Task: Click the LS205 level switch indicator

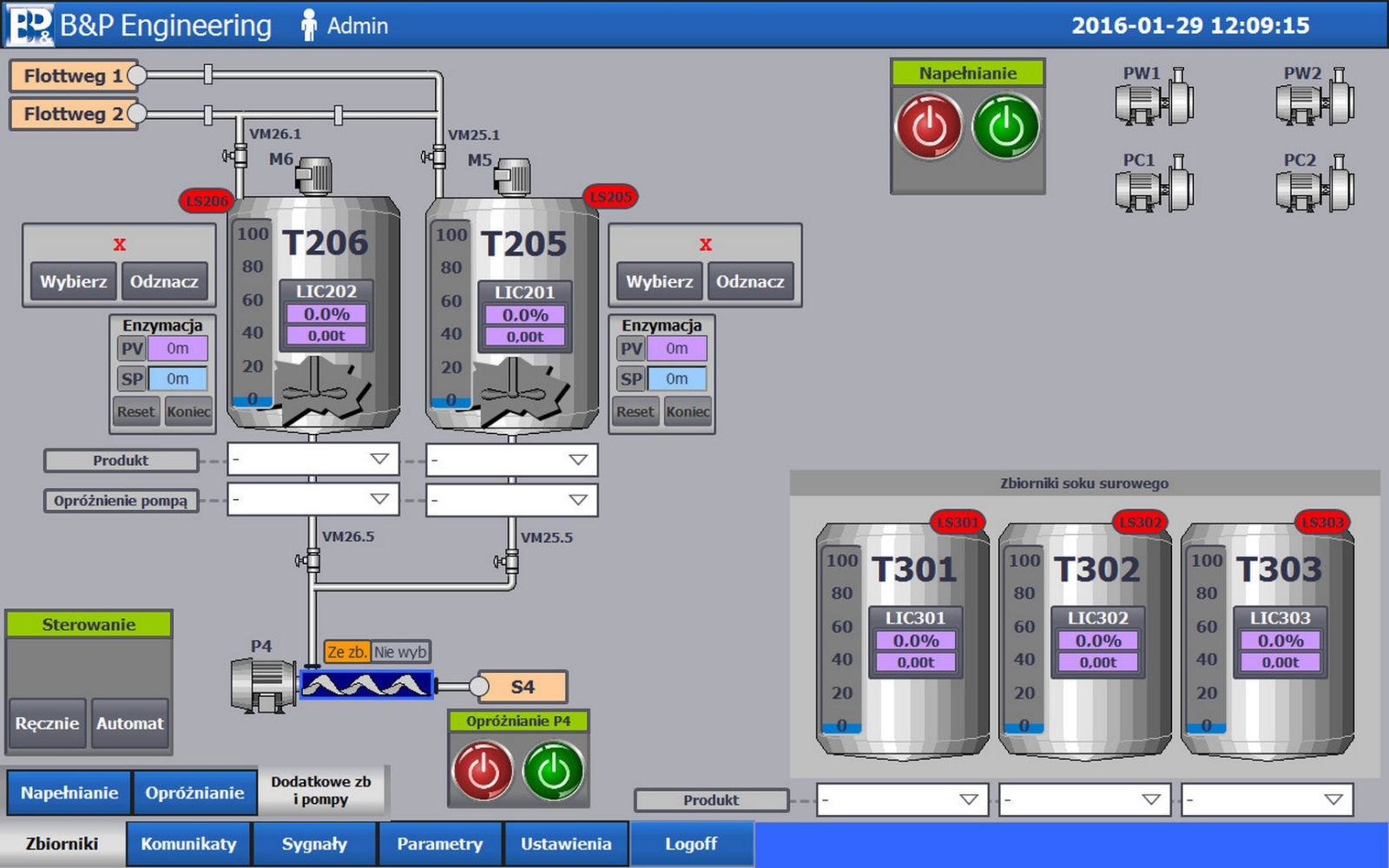Action: coord(609,197)
